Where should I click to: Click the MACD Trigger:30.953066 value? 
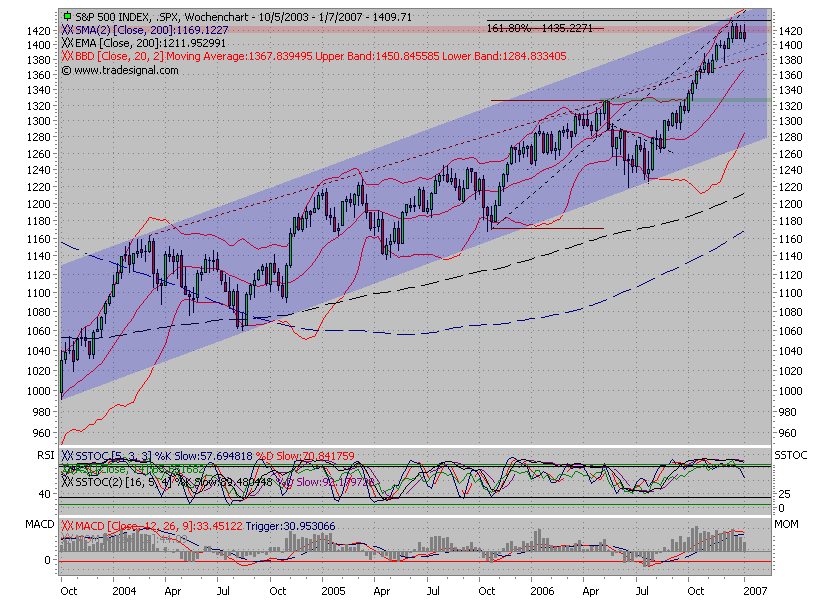pos(290,526)
